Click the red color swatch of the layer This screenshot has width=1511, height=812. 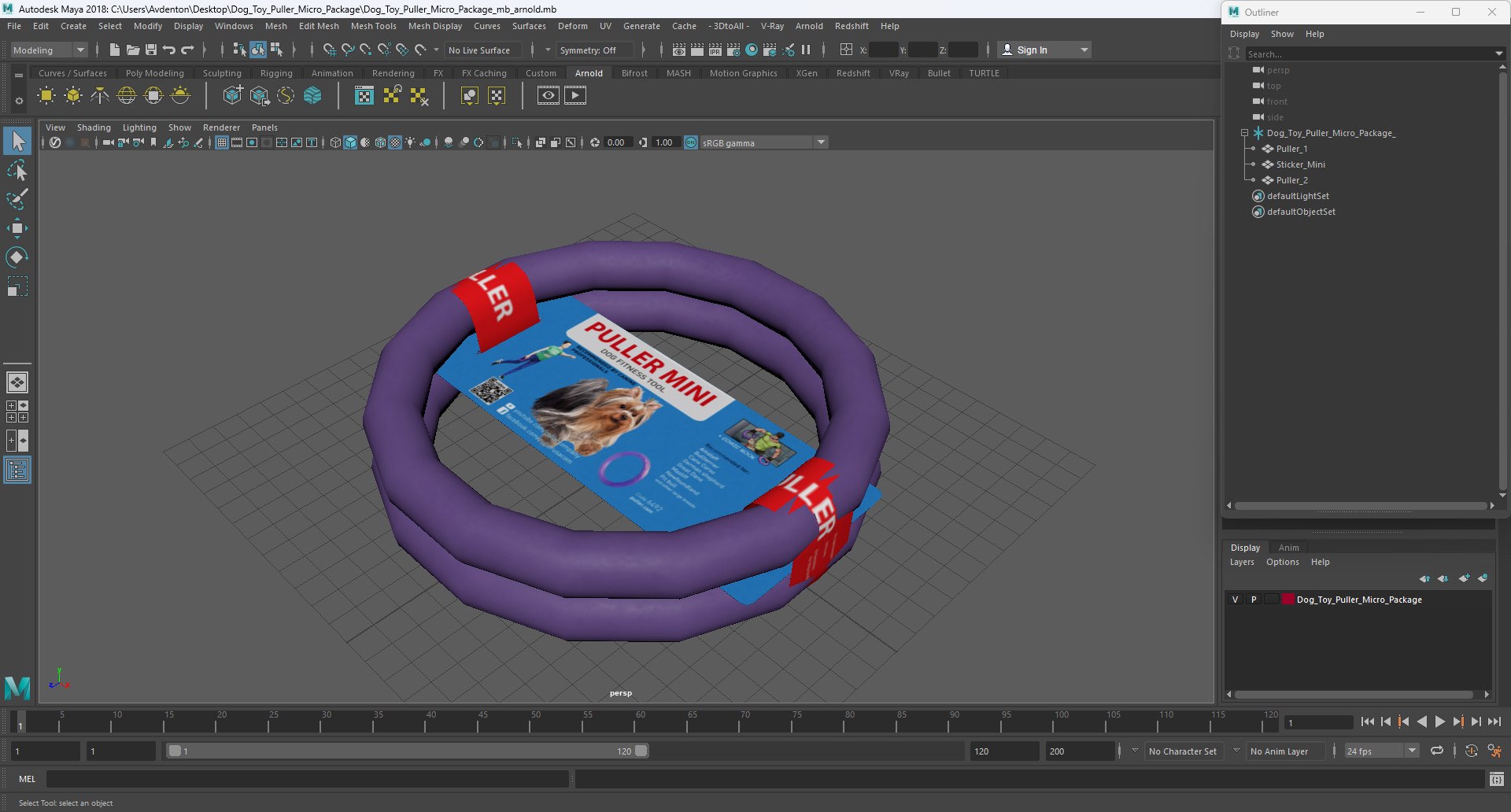[x=1288, y=600]
